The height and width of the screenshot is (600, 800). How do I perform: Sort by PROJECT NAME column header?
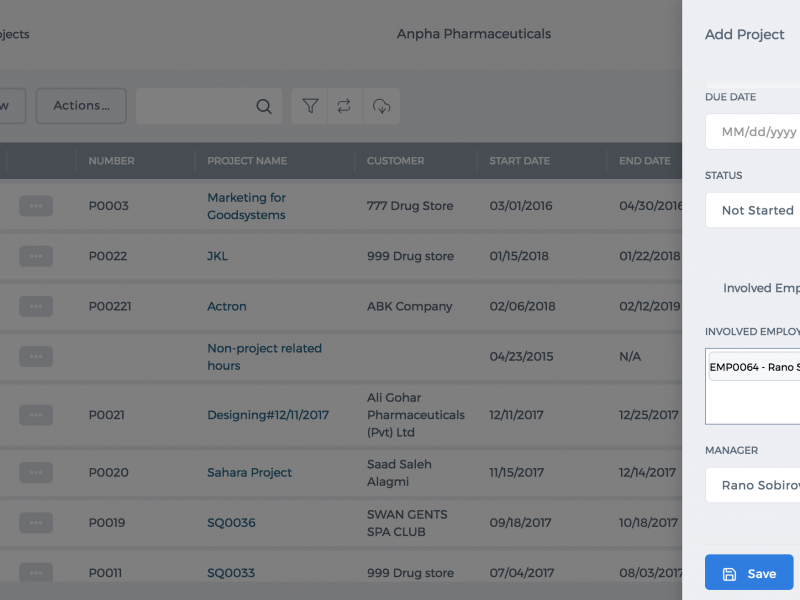coord(247,161)
